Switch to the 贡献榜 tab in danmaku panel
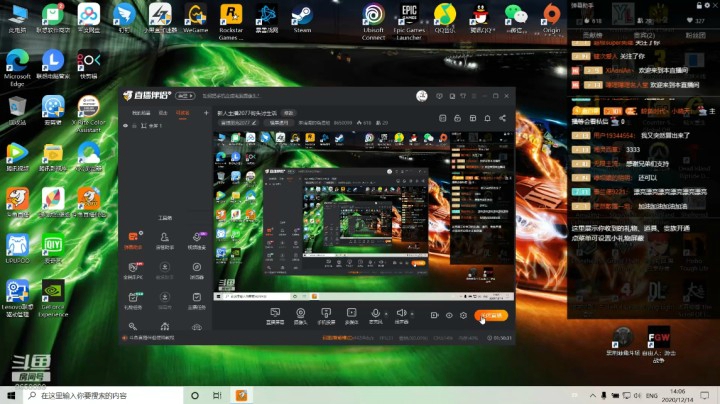The height and width of the screenshot is (404, 720). pos(592,35)
